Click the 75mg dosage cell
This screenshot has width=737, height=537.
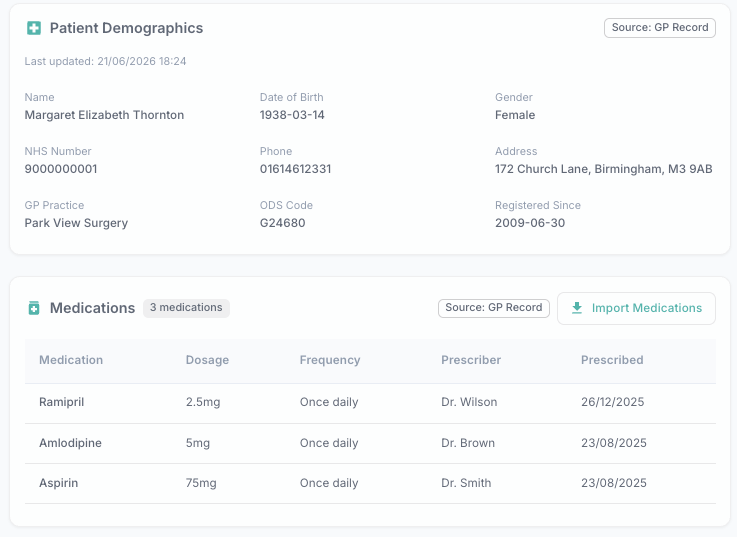tap(201, 483)
